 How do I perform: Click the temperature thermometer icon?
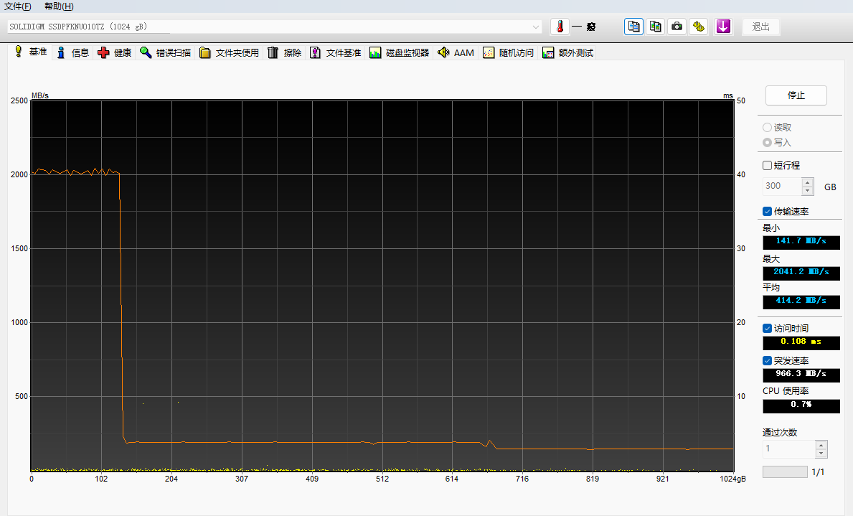560,27
